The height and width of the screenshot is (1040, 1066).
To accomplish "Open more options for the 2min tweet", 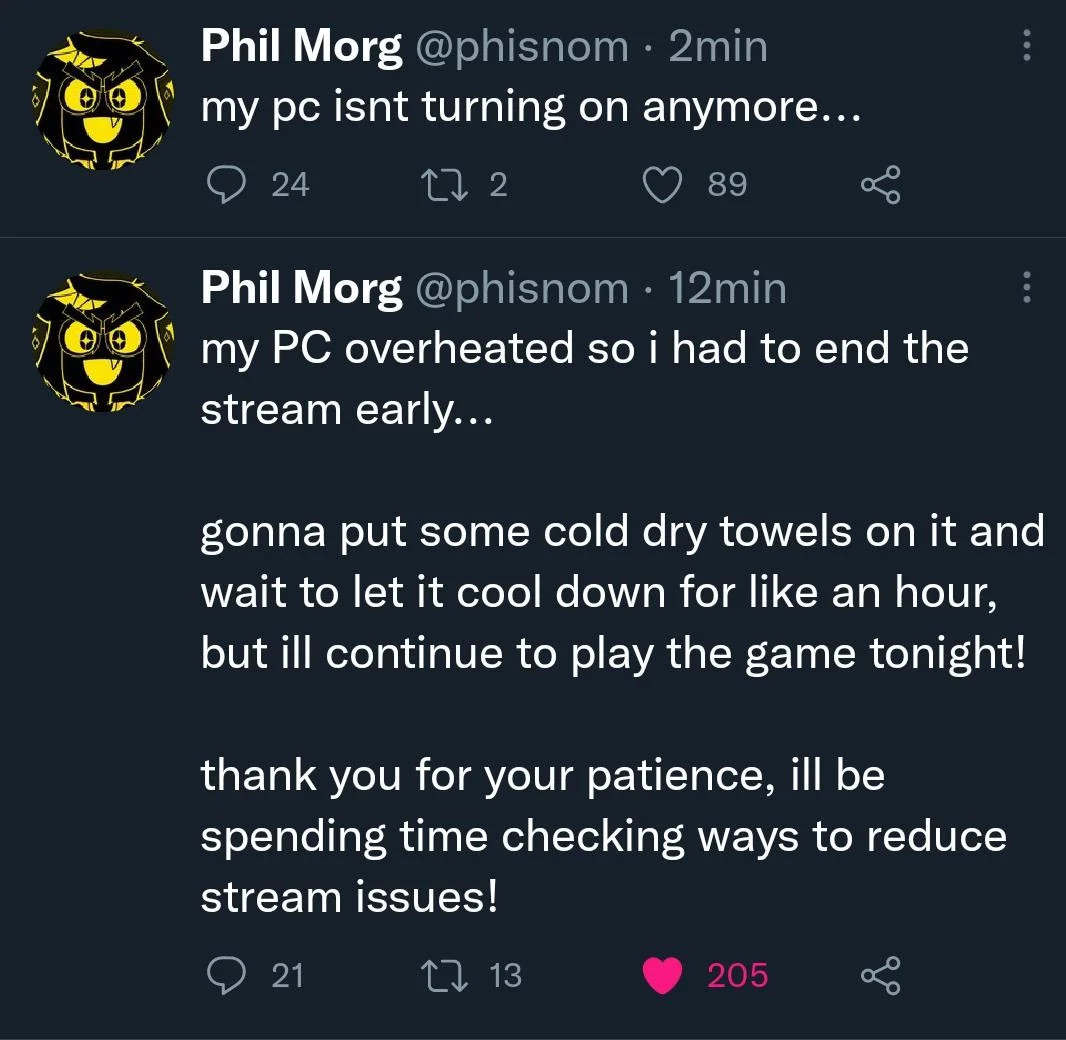I will pos(1027,46).
